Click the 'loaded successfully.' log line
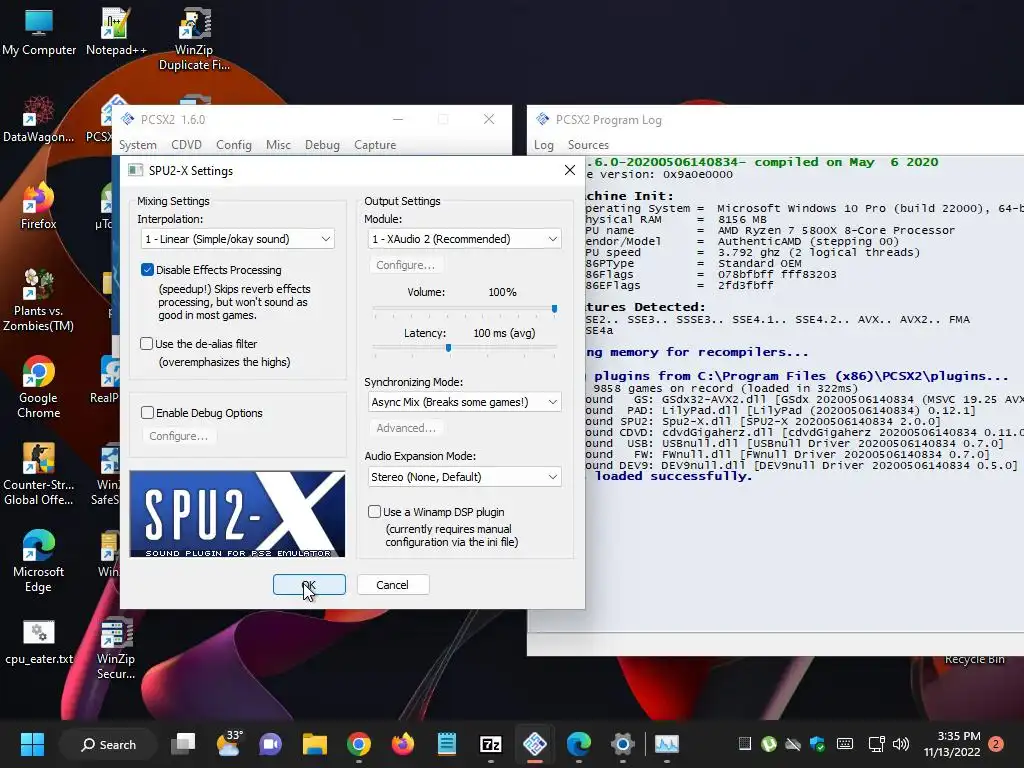The image size is (1024, 768). click(673, 476)
